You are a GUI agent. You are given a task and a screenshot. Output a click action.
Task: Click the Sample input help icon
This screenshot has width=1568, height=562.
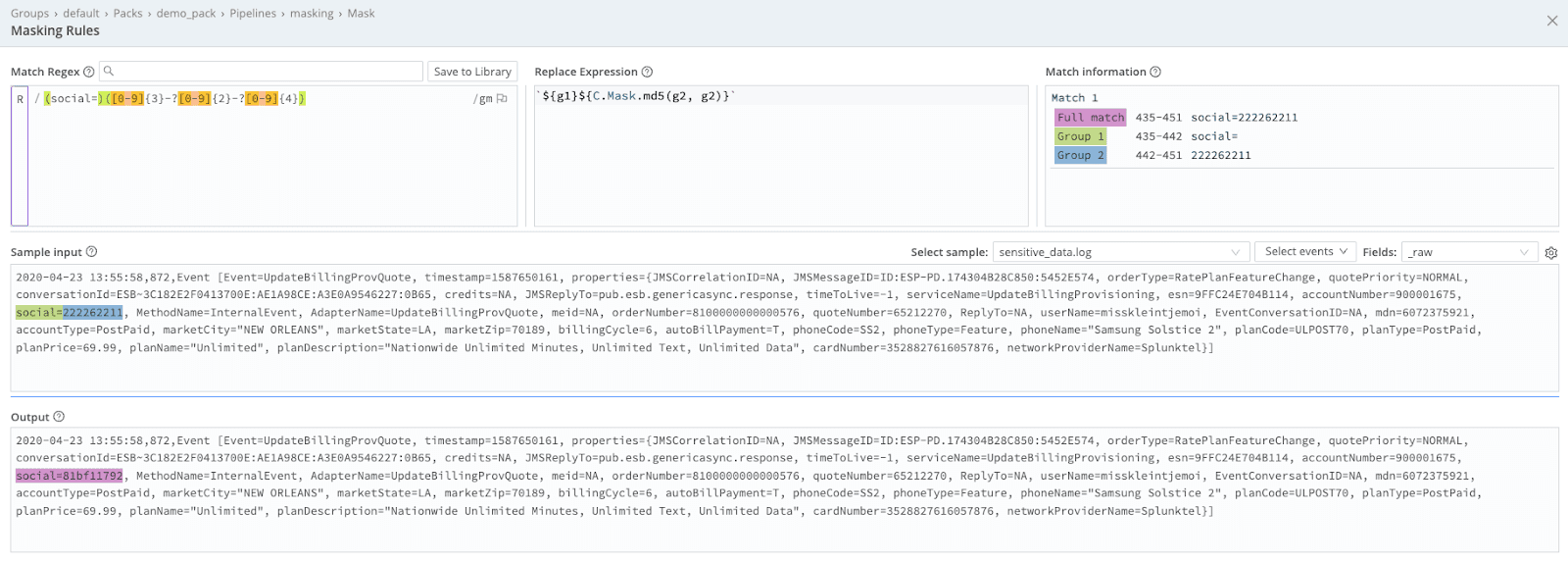(92, 252)
